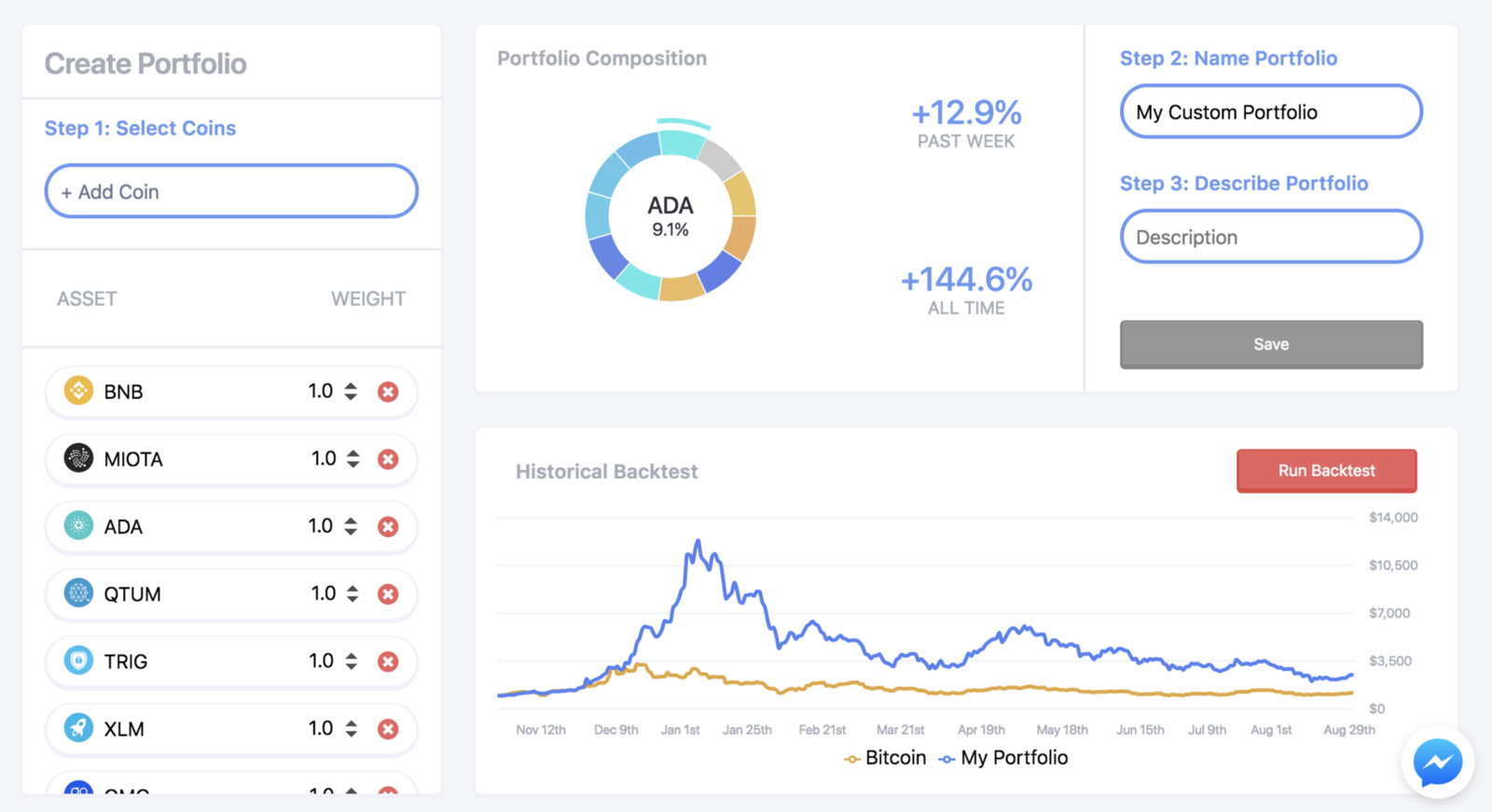Viewport: 1492px width, 812px height.
Task: Open the Messenger chat bubble
Action: coord(1437,763)
